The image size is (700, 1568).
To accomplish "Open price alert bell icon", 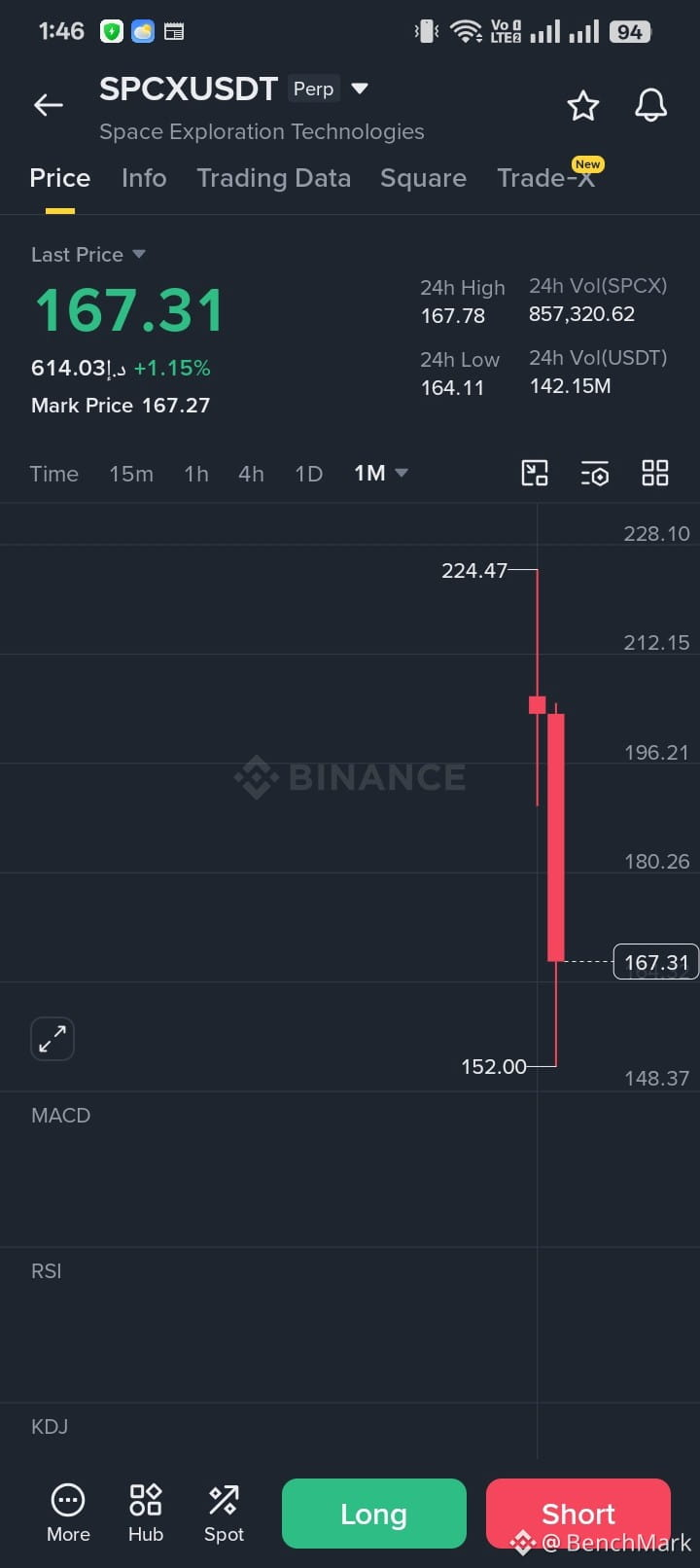I will tap(651, 105).
